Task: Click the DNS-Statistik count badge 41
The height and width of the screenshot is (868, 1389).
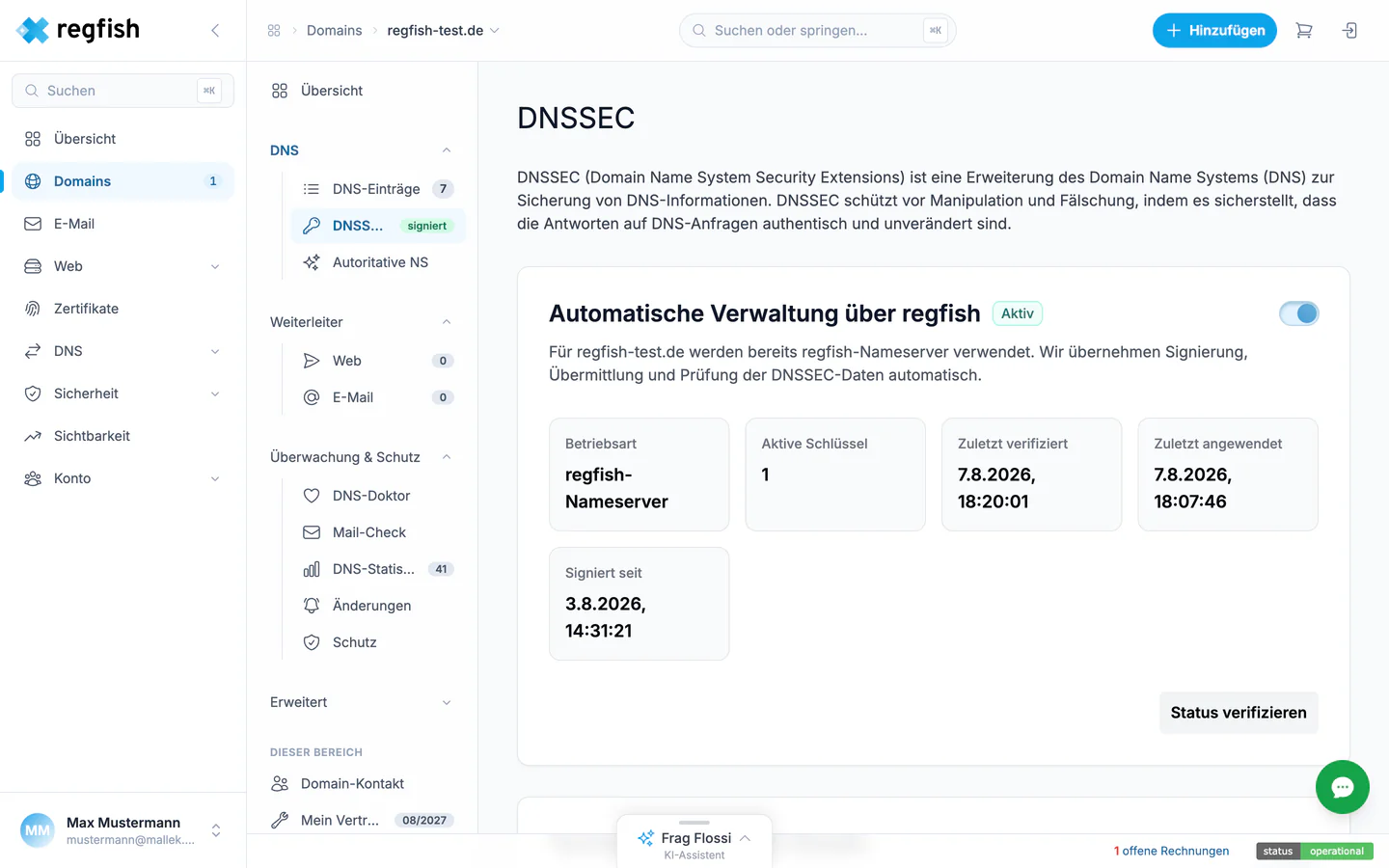Action: 441,569
